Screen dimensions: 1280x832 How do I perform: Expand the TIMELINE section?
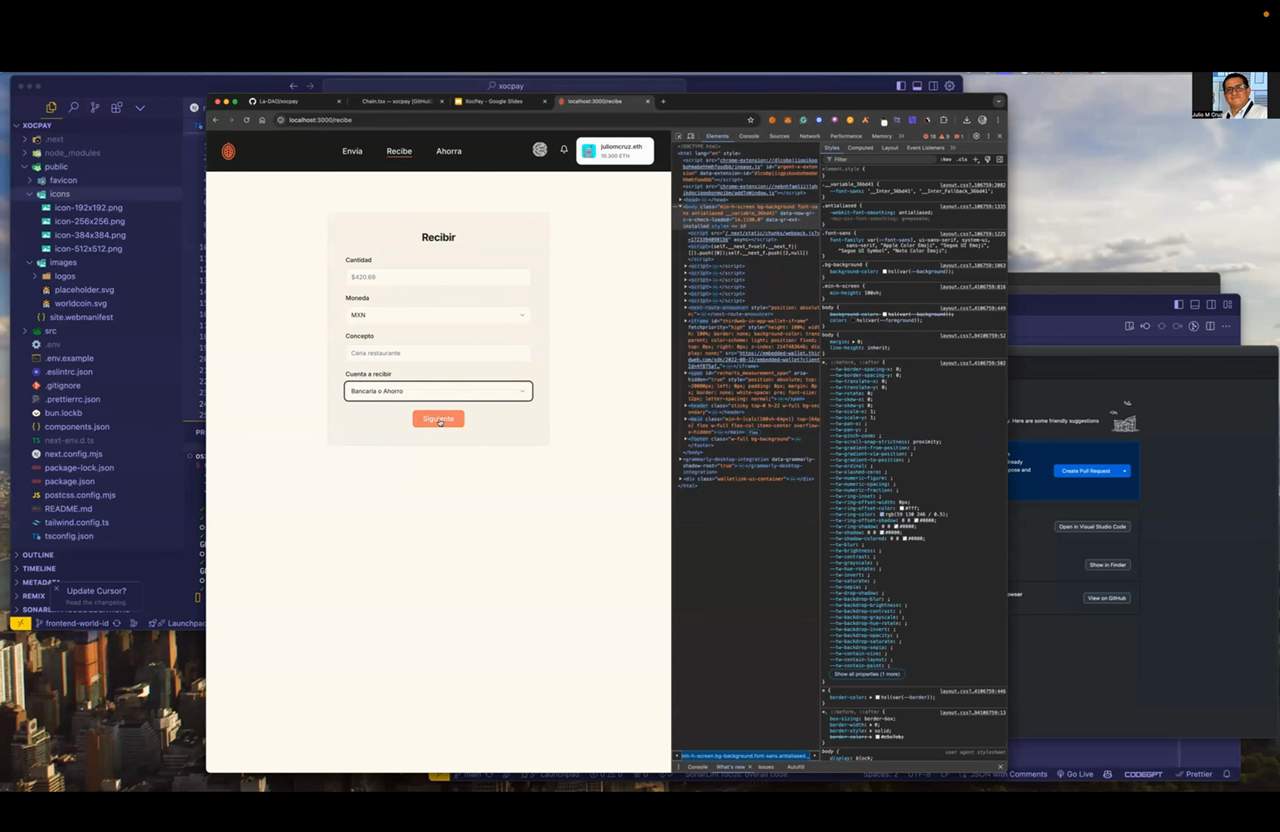click(38, 568)
